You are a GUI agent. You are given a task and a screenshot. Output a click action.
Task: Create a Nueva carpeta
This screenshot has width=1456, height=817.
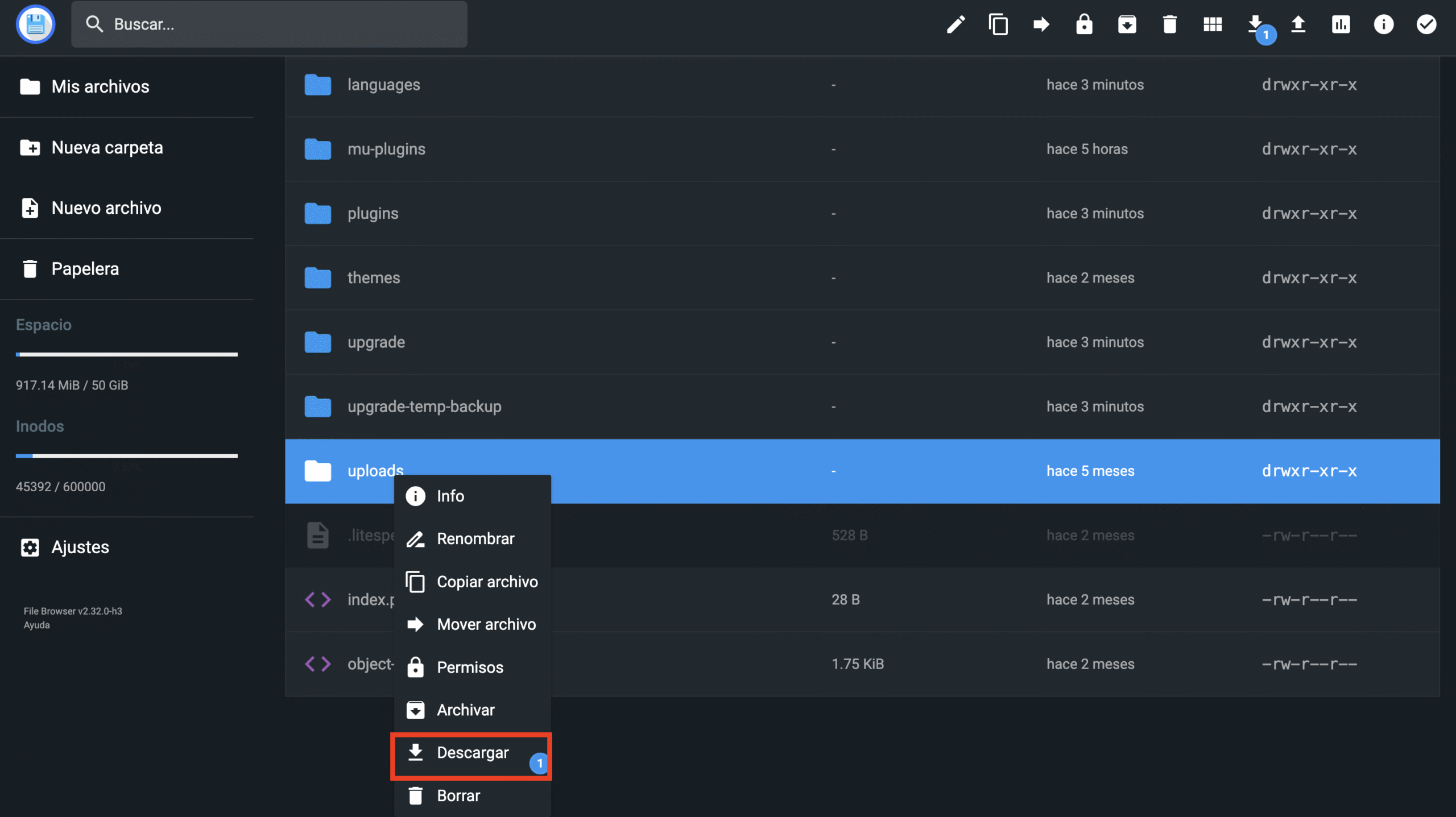(107, 147)
